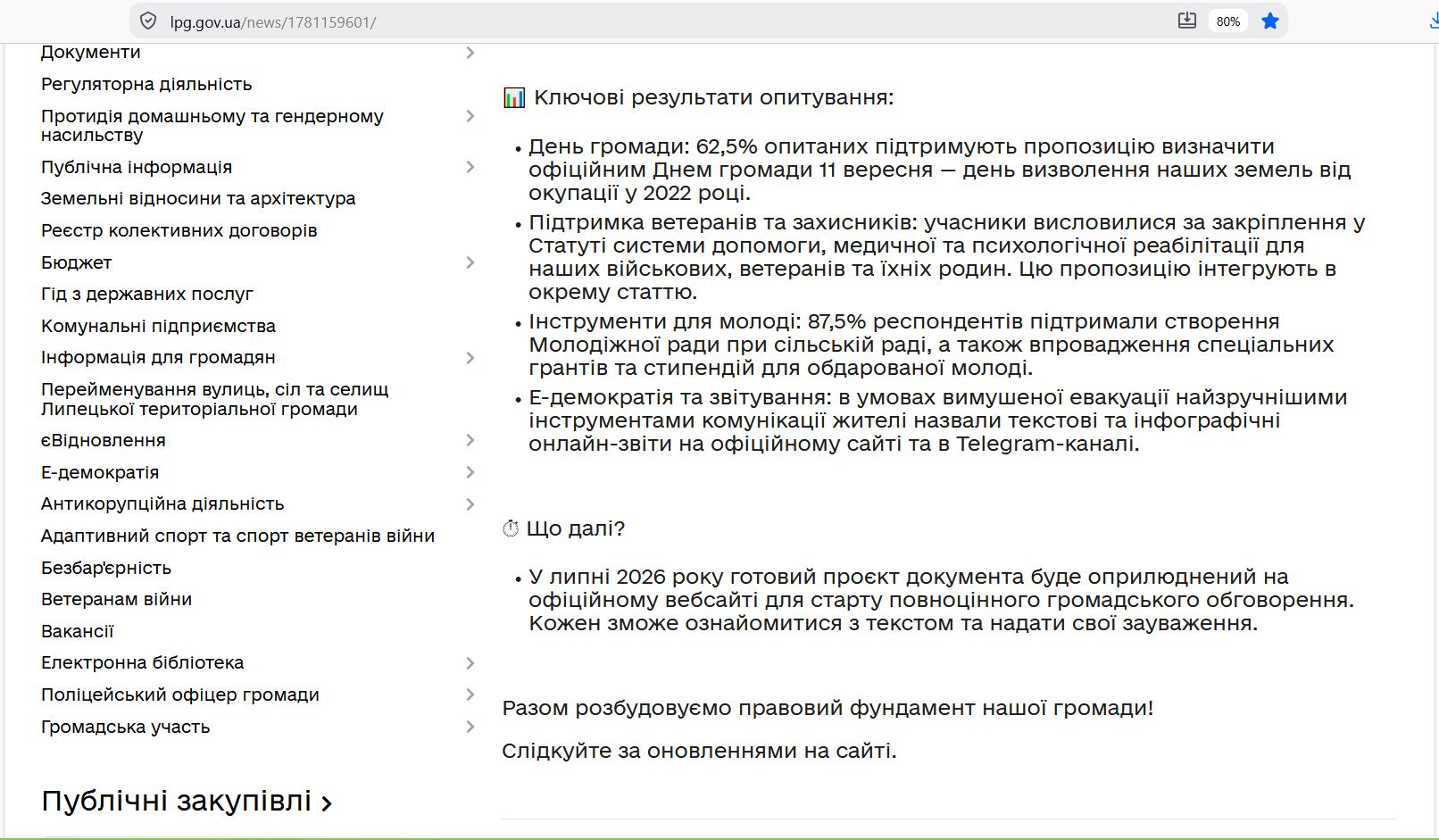Click the stopwatch emoji before Що далі?
The height and width of the screenshot is (840, 1439).
(511, 528)
